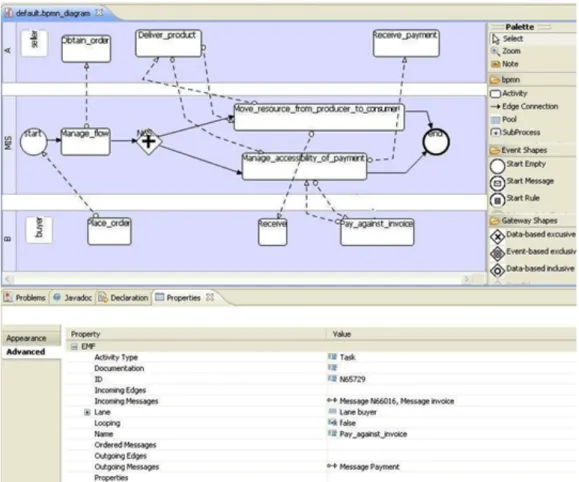Select the parallel gateway plus diamond

point(149,141)
